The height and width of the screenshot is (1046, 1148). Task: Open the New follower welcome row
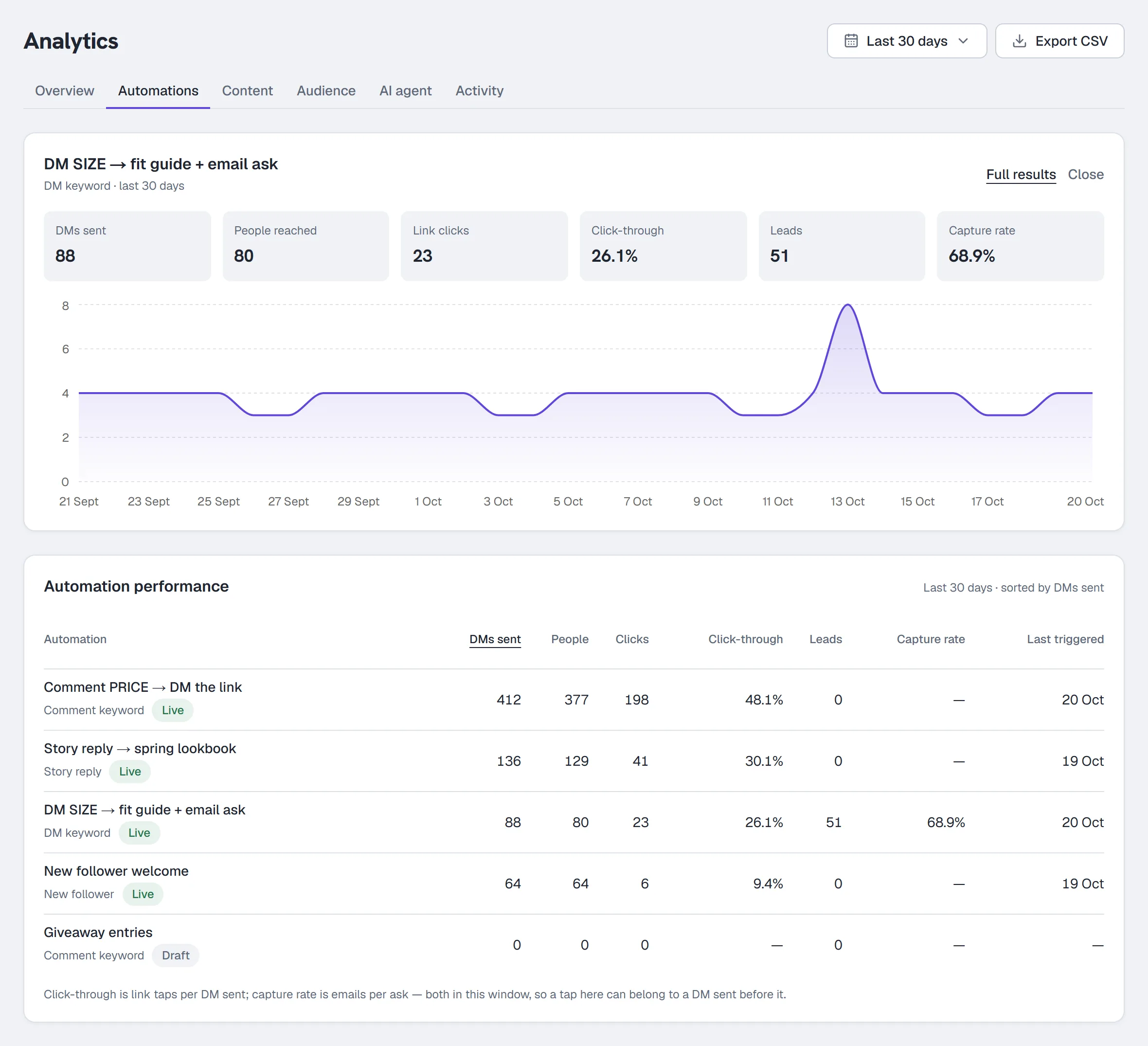tap(574, 883)
